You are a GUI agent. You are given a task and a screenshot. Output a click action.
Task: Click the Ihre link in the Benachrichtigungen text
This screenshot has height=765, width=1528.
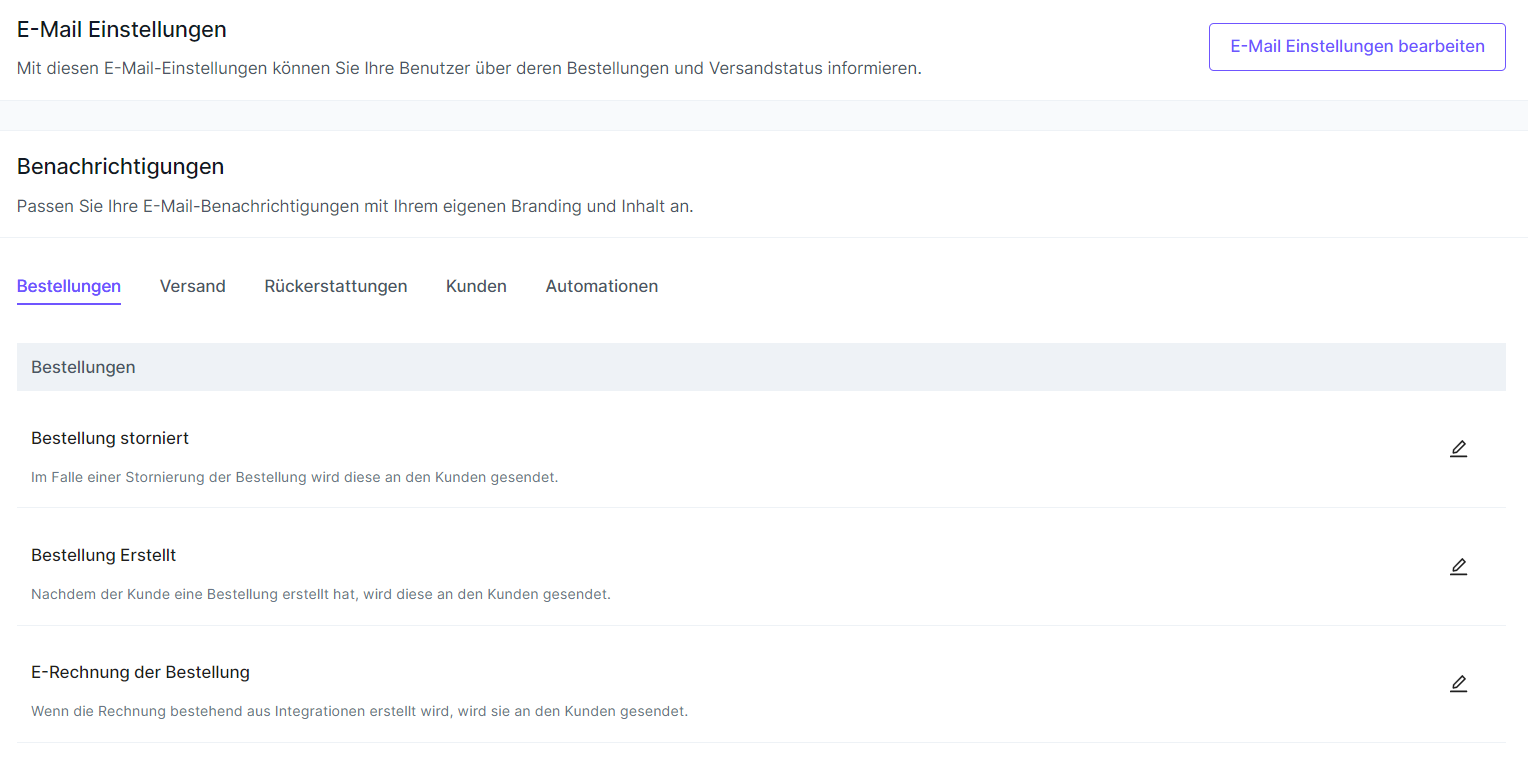pyautogui.click(x=121, y=206)
